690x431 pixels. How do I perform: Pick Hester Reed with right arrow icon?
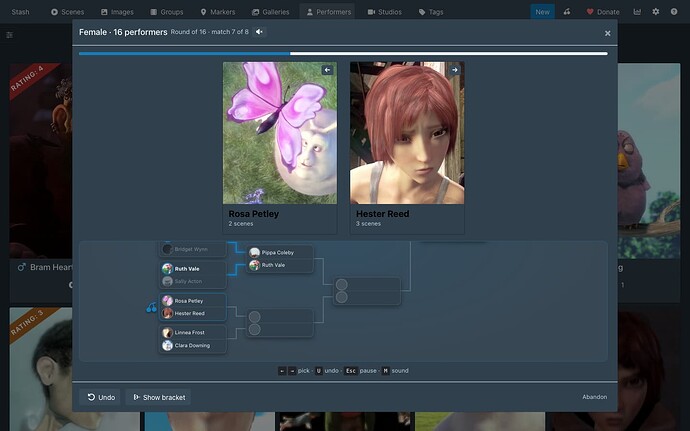coord(455,70)
